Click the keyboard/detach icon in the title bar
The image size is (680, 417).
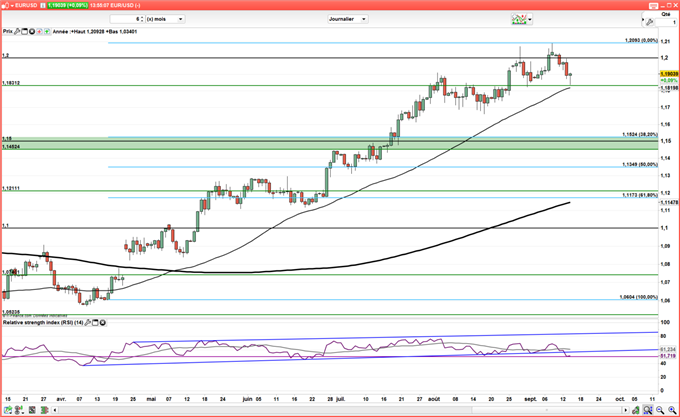pos(654,5)
